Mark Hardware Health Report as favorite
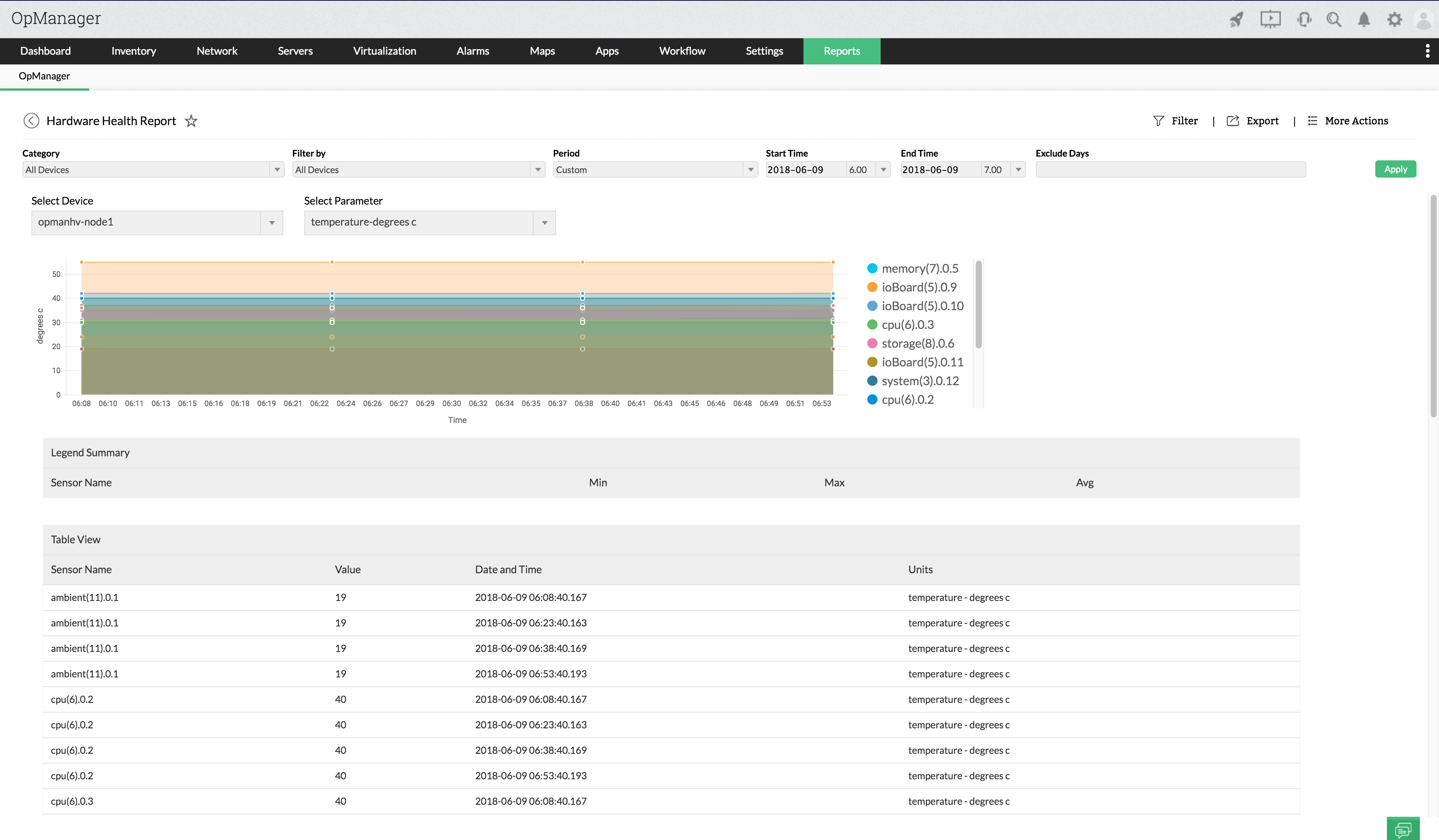This screenshot has height=840, width=1439. pos(191,121)
